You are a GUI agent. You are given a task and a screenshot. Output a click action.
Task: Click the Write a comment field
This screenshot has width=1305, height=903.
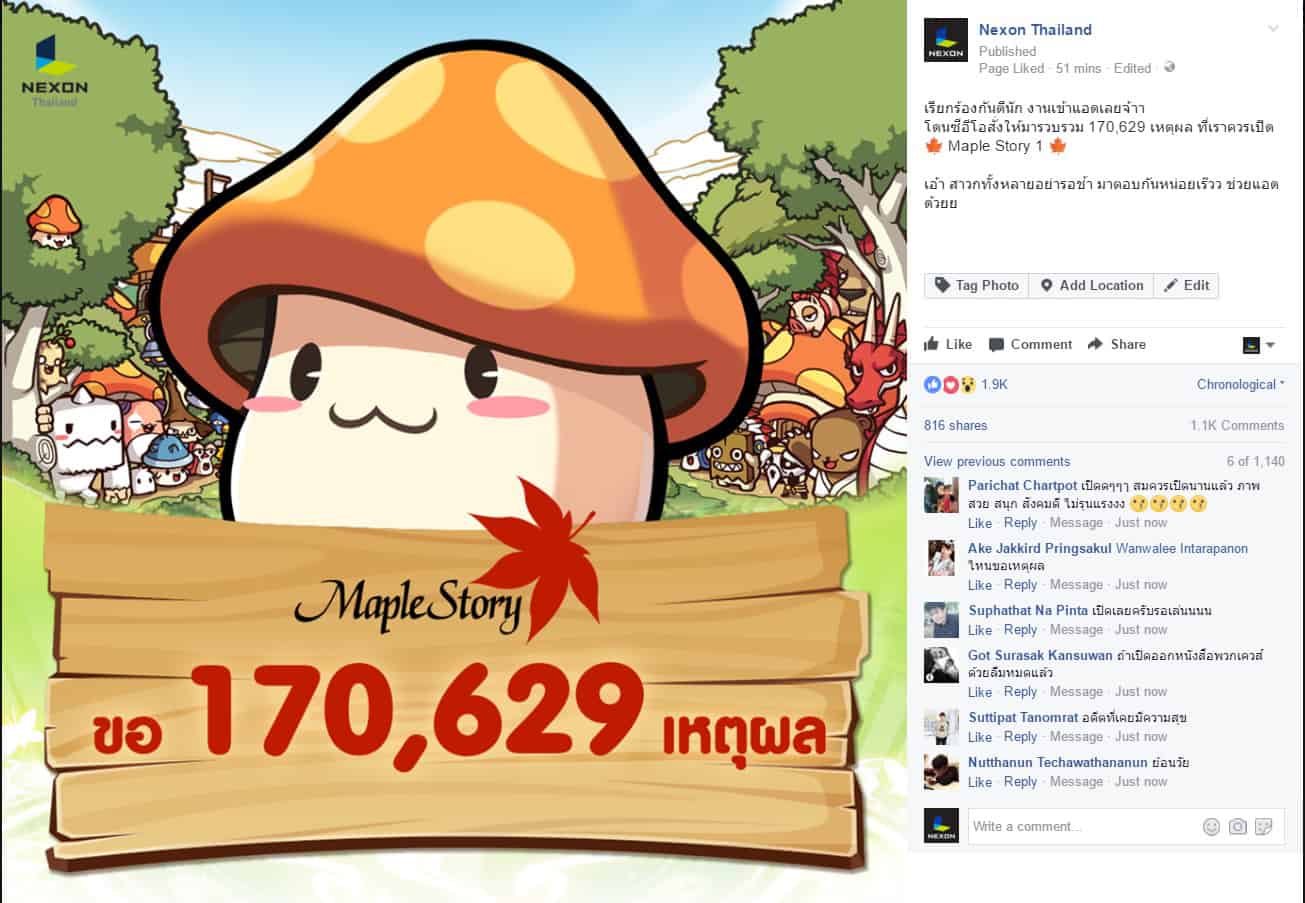[1084, 826]
